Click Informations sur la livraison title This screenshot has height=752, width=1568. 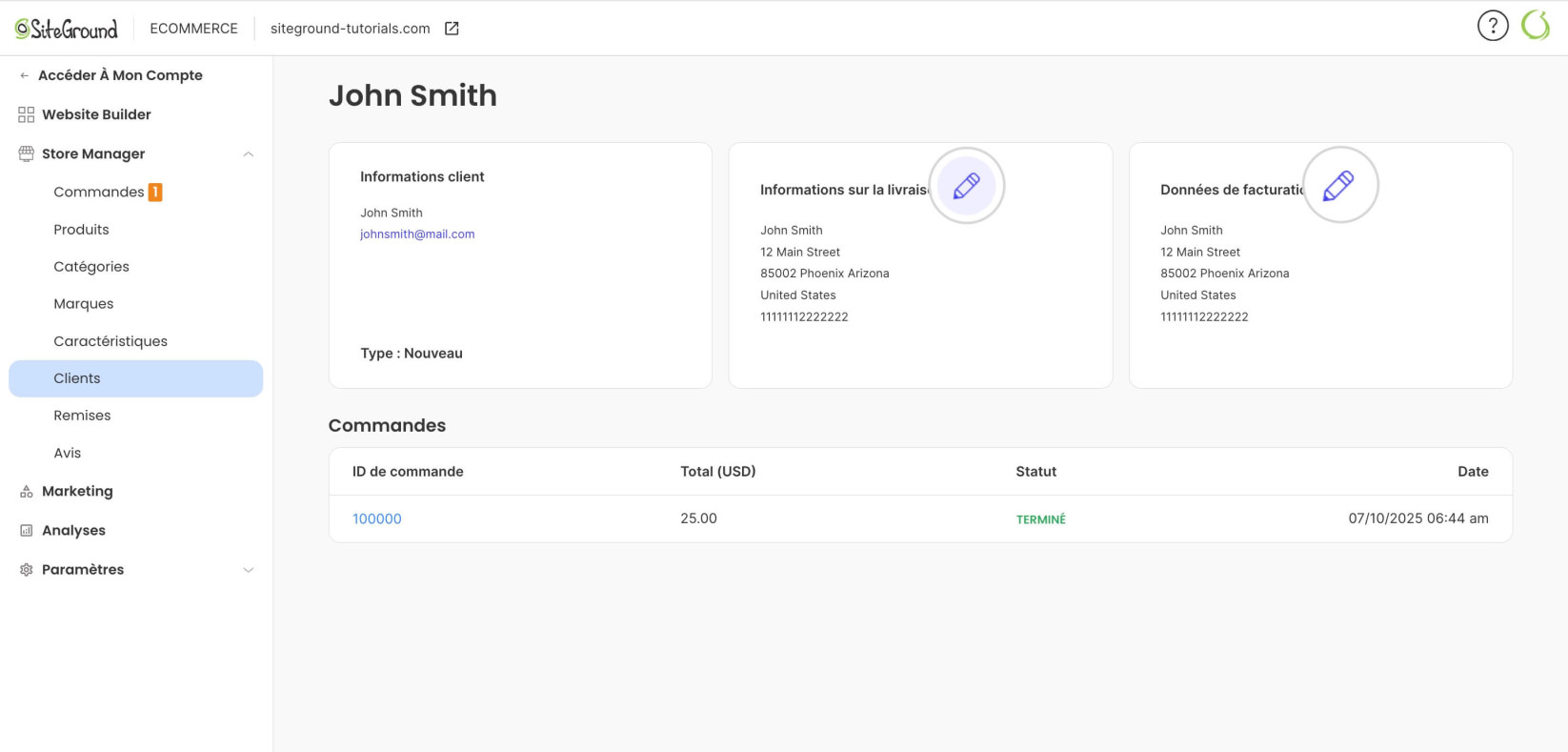point(844,191)
